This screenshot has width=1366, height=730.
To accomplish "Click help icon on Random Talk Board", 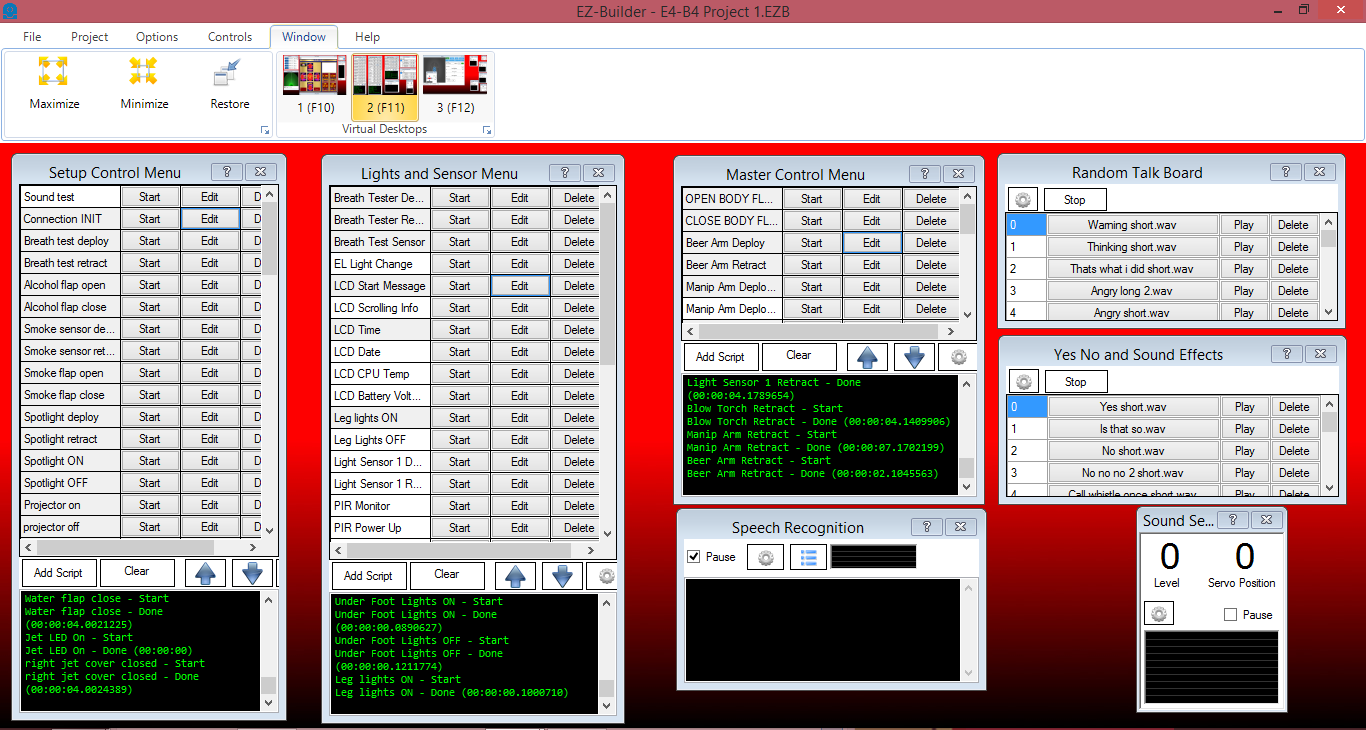I will (1285, 172).
